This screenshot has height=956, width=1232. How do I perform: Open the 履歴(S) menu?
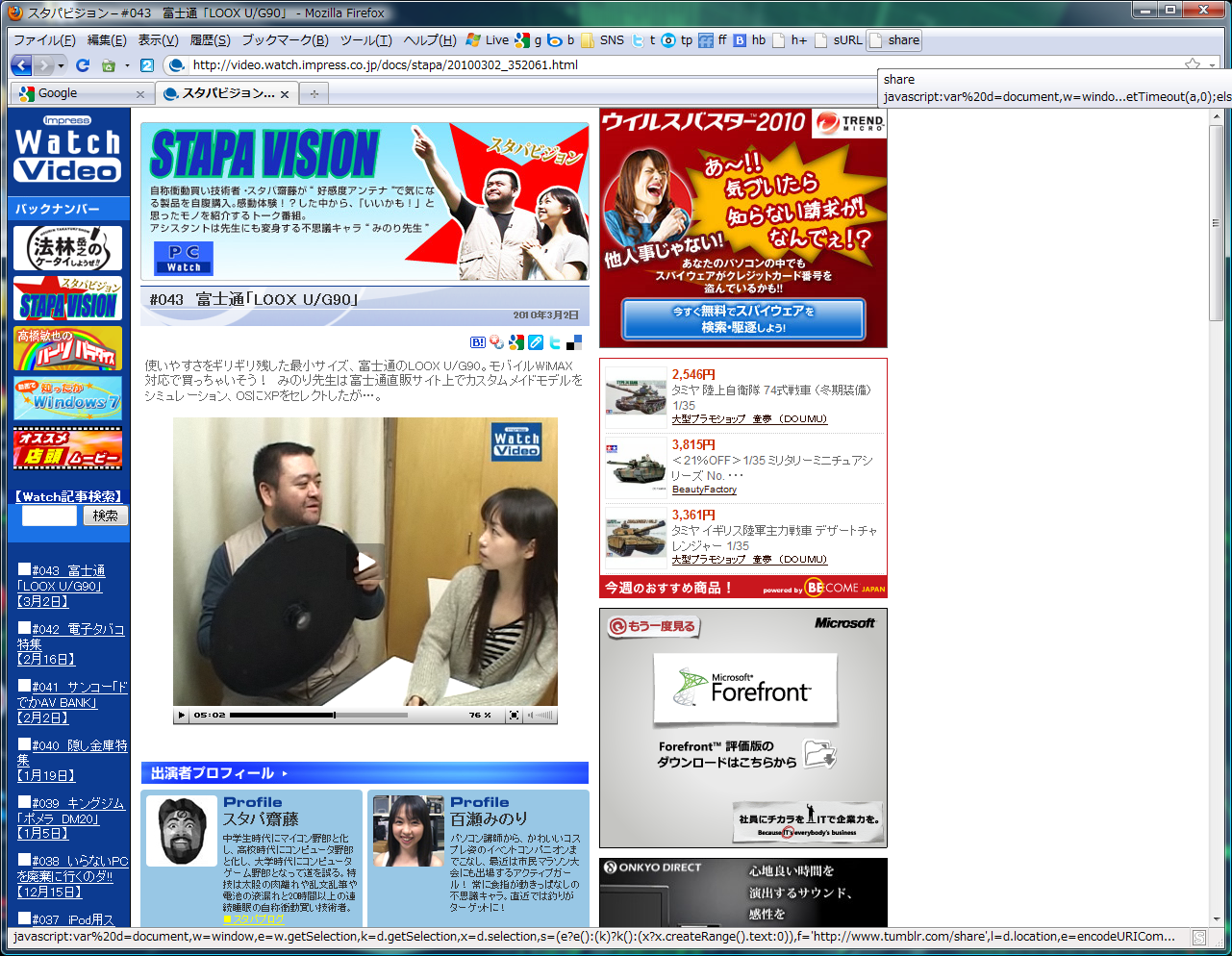coord(210,40)
